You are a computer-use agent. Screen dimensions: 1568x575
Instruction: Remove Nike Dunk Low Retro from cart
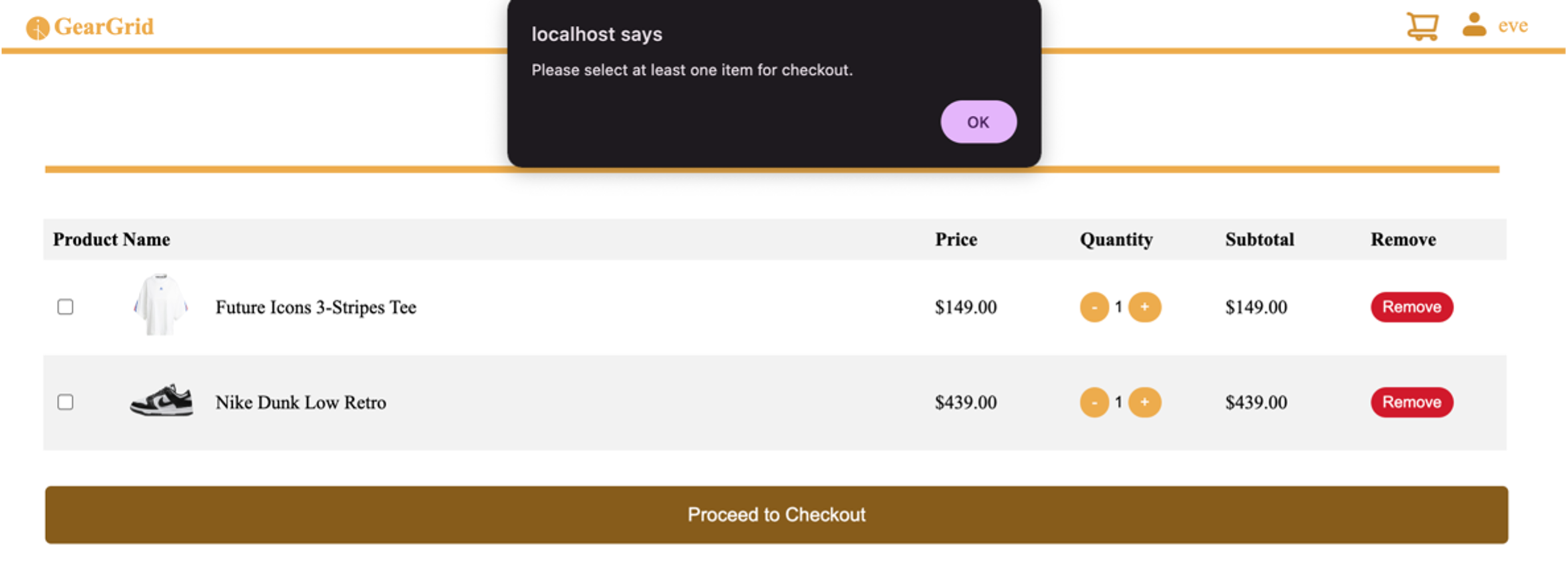pos(1411,402)
